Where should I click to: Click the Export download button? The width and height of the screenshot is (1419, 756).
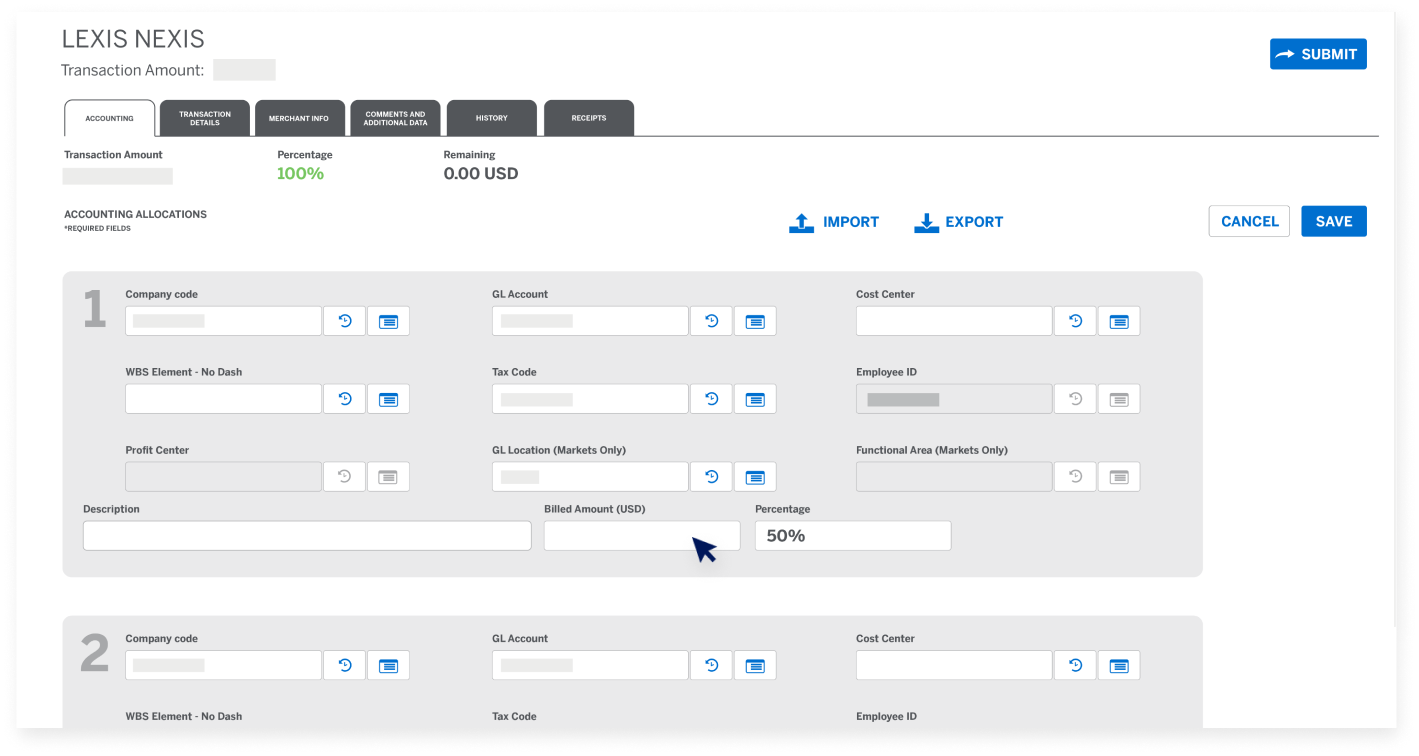point(958,222)
